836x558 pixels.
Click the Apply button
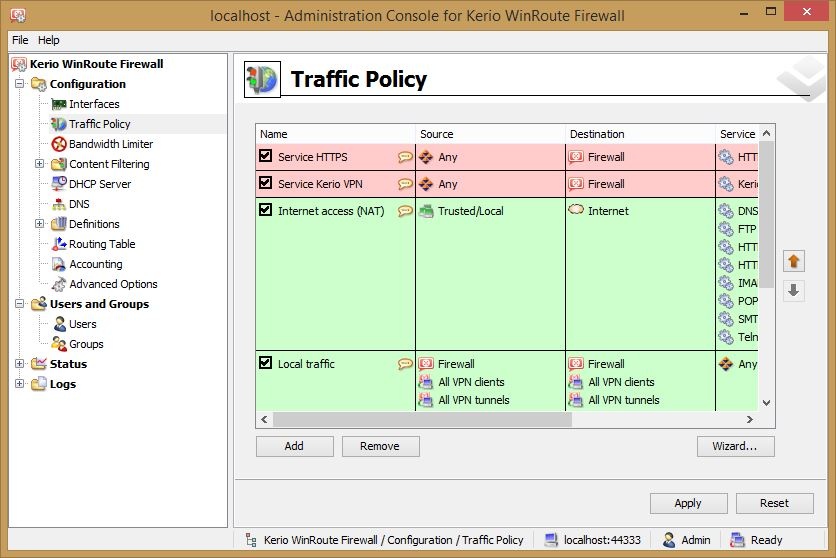(688, 503)
